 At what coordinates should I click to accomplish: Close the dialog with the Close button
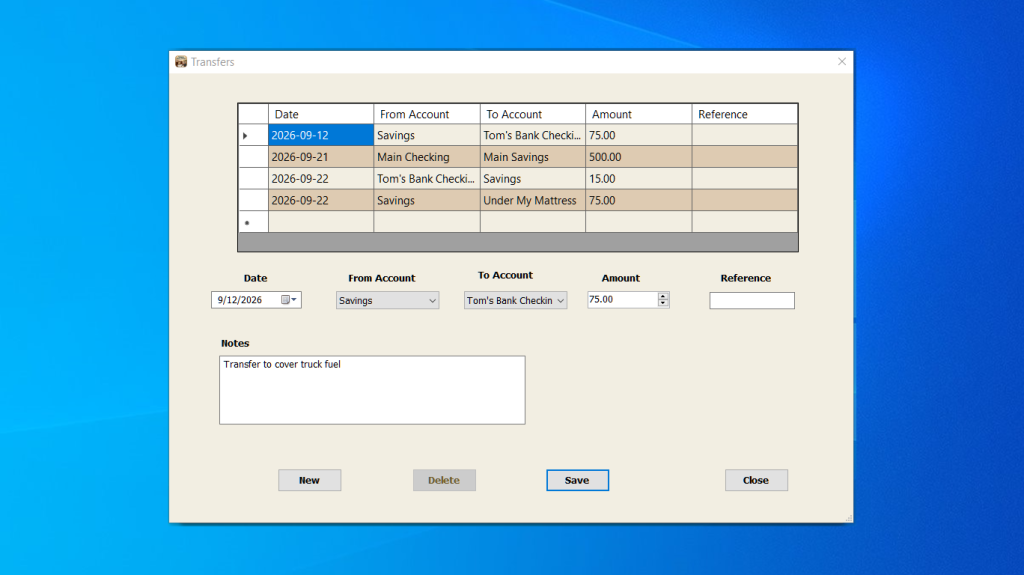[x=756, y=480]
